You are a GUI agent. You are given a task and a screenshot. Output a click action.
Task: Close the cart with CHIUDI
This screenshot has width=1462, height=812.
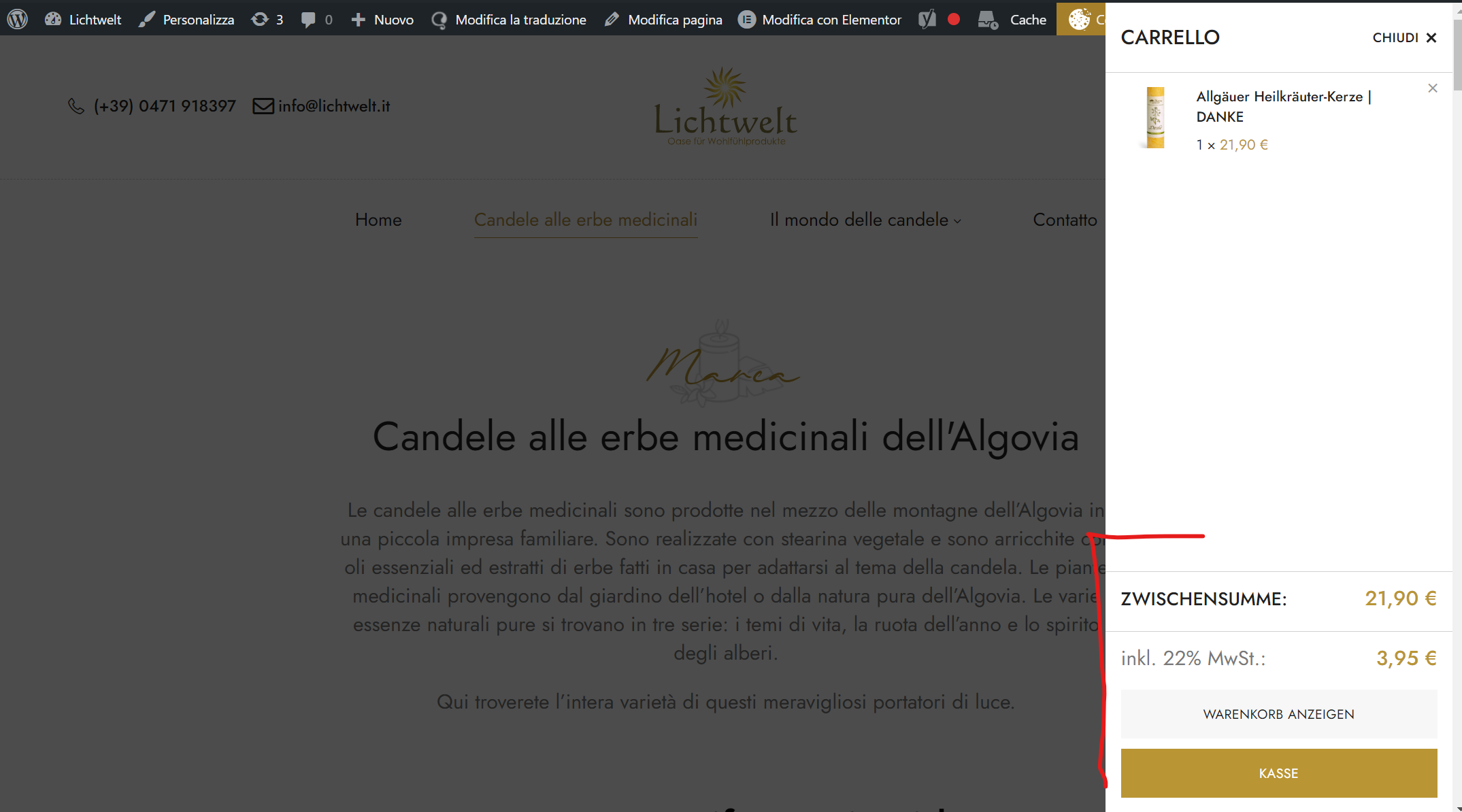1404,37
